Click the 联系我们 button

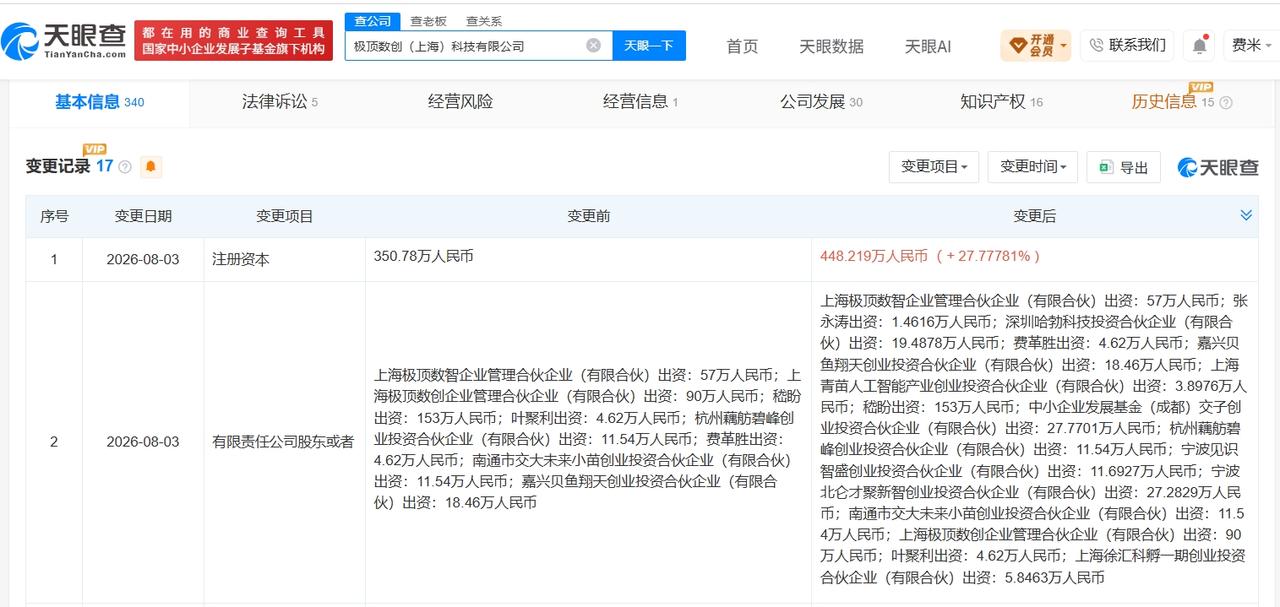1127,45
